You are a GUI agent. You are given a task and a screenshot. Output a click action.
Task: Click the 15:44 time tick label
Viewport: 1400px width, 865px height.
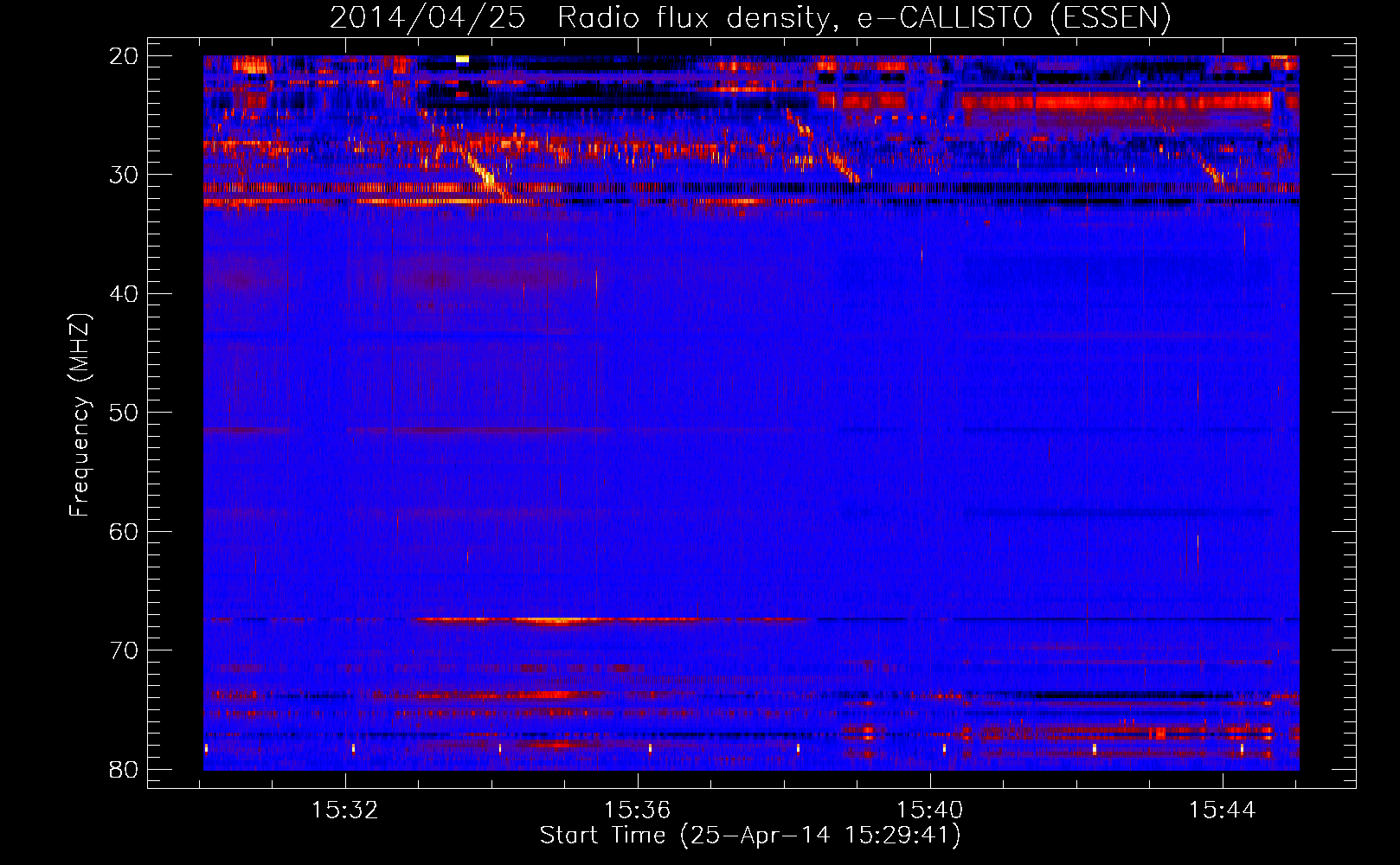(x=1223, y=811)
